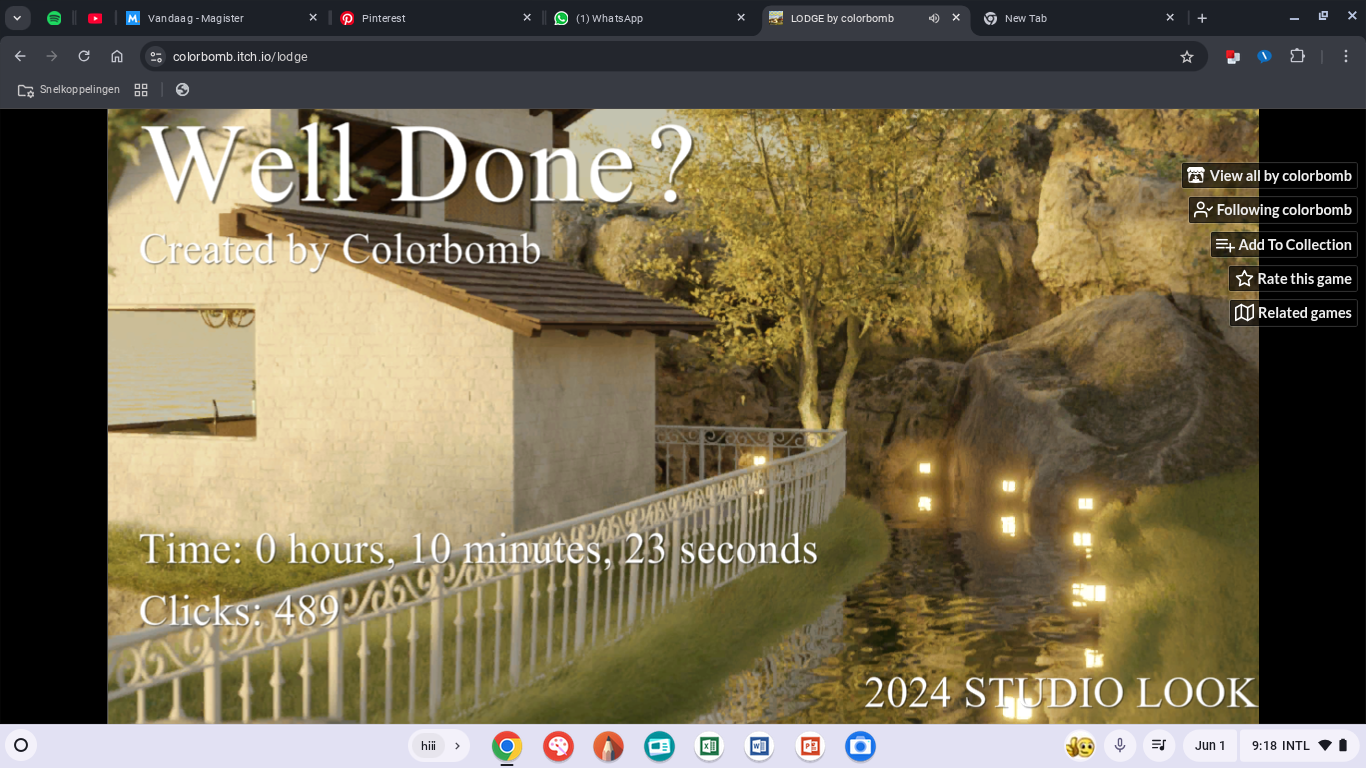Add the game to a collection

click(1284, 245)
